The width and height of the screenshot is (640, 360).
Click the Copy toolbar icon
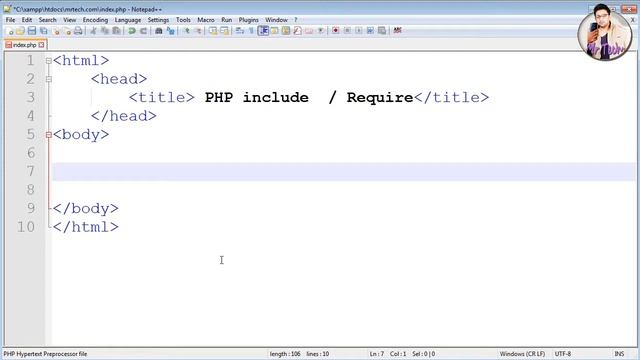pos(105,31)
